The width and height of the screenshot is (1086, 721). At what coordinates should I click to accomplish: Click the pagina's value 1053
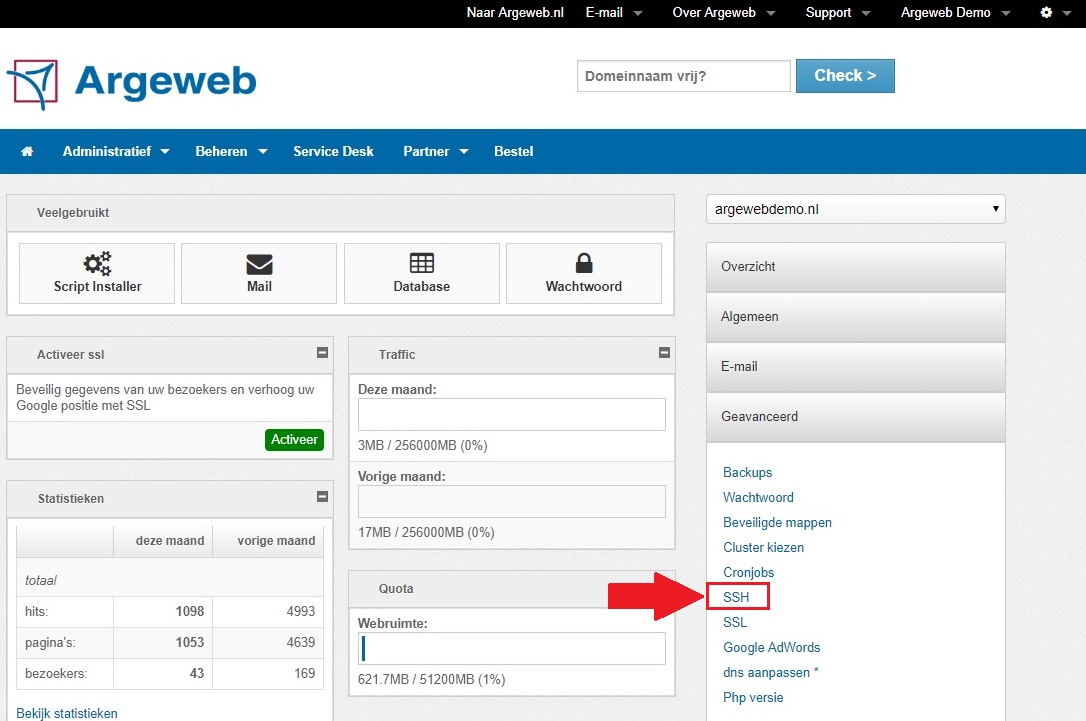[189, 642]
